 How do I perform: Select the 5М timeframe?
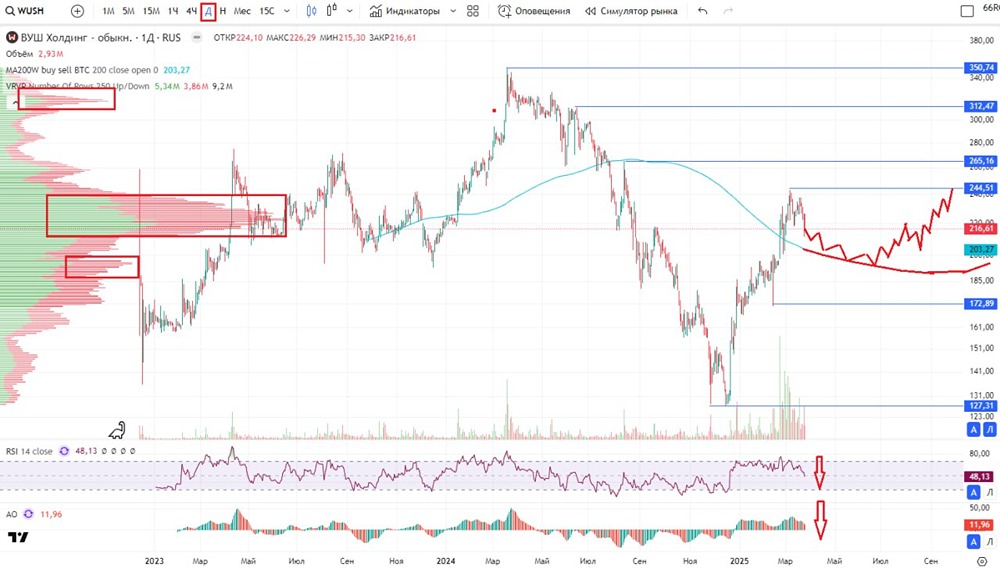click(128, 11)
